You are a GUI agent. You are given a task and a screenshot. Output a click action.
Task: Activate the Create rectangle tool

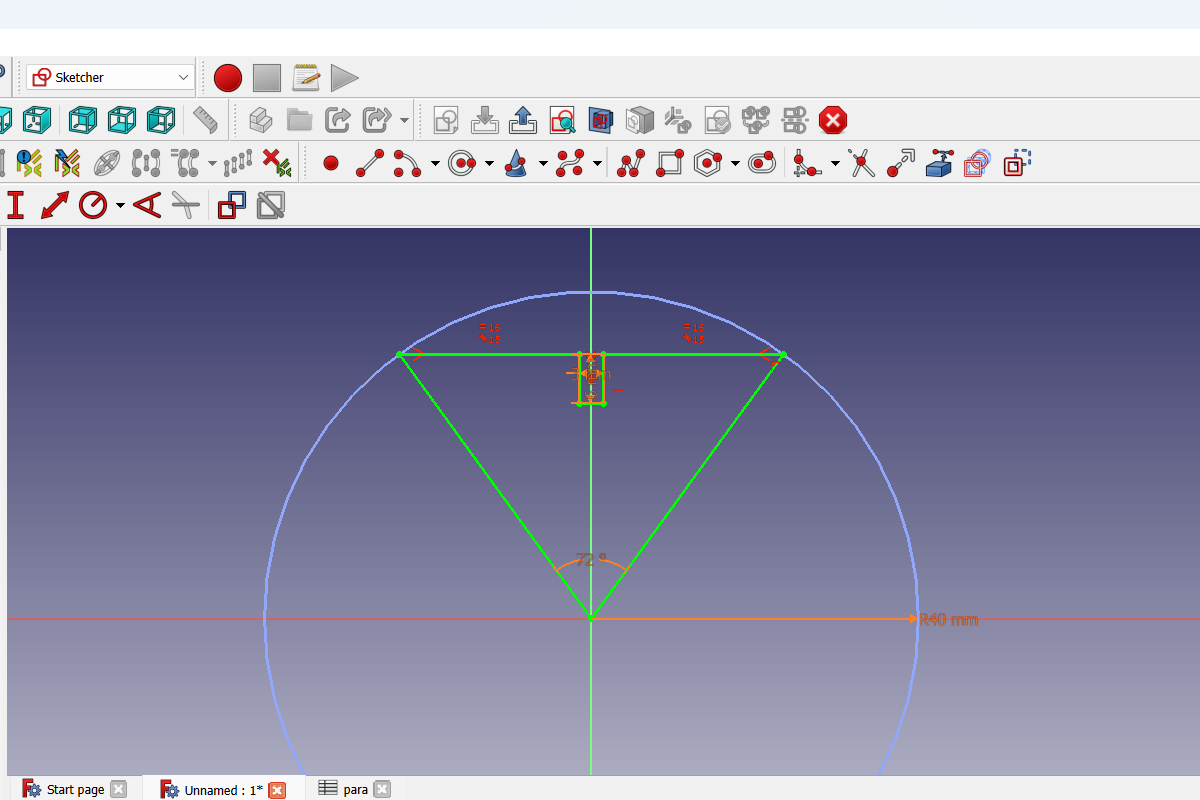click(669, 162)
